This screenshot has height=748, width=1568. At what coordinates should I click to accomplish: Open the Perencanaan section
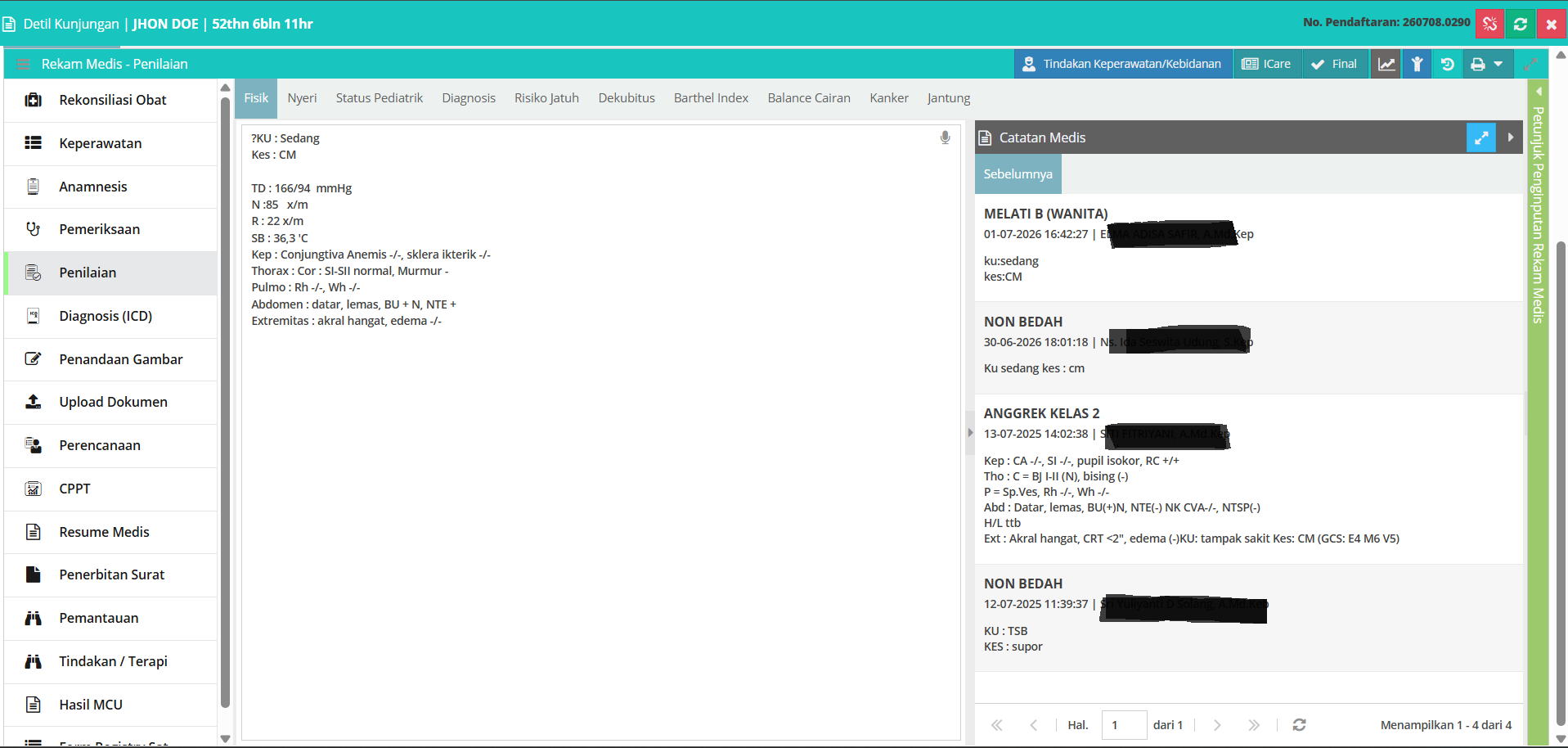pos(110,445)
